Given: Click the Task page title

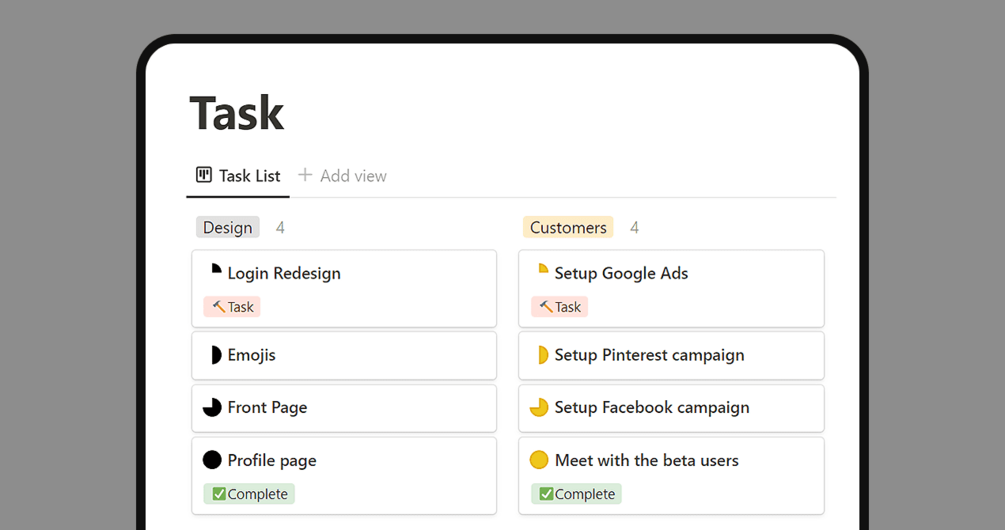Looking at the screenshot, I should click(237, 113).
